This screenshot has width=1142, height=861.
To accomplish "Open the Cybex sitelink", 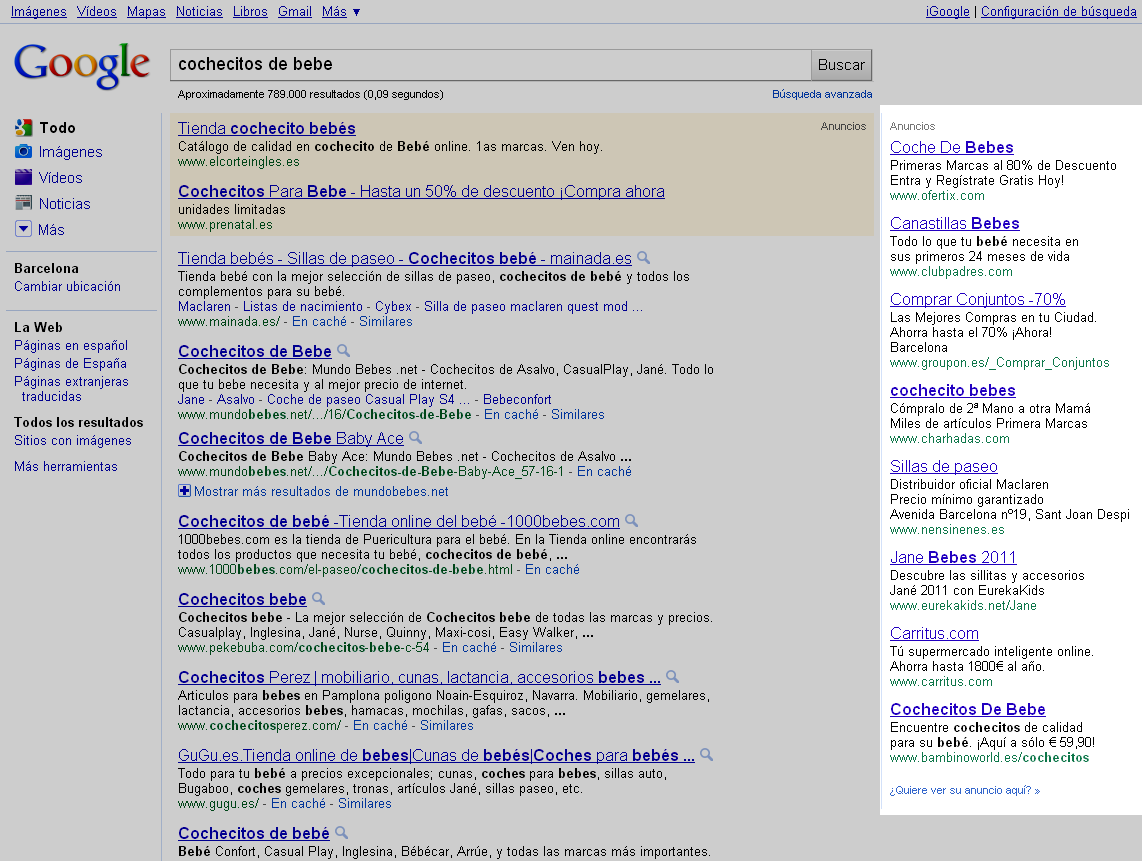I will (x=393, y=307).
